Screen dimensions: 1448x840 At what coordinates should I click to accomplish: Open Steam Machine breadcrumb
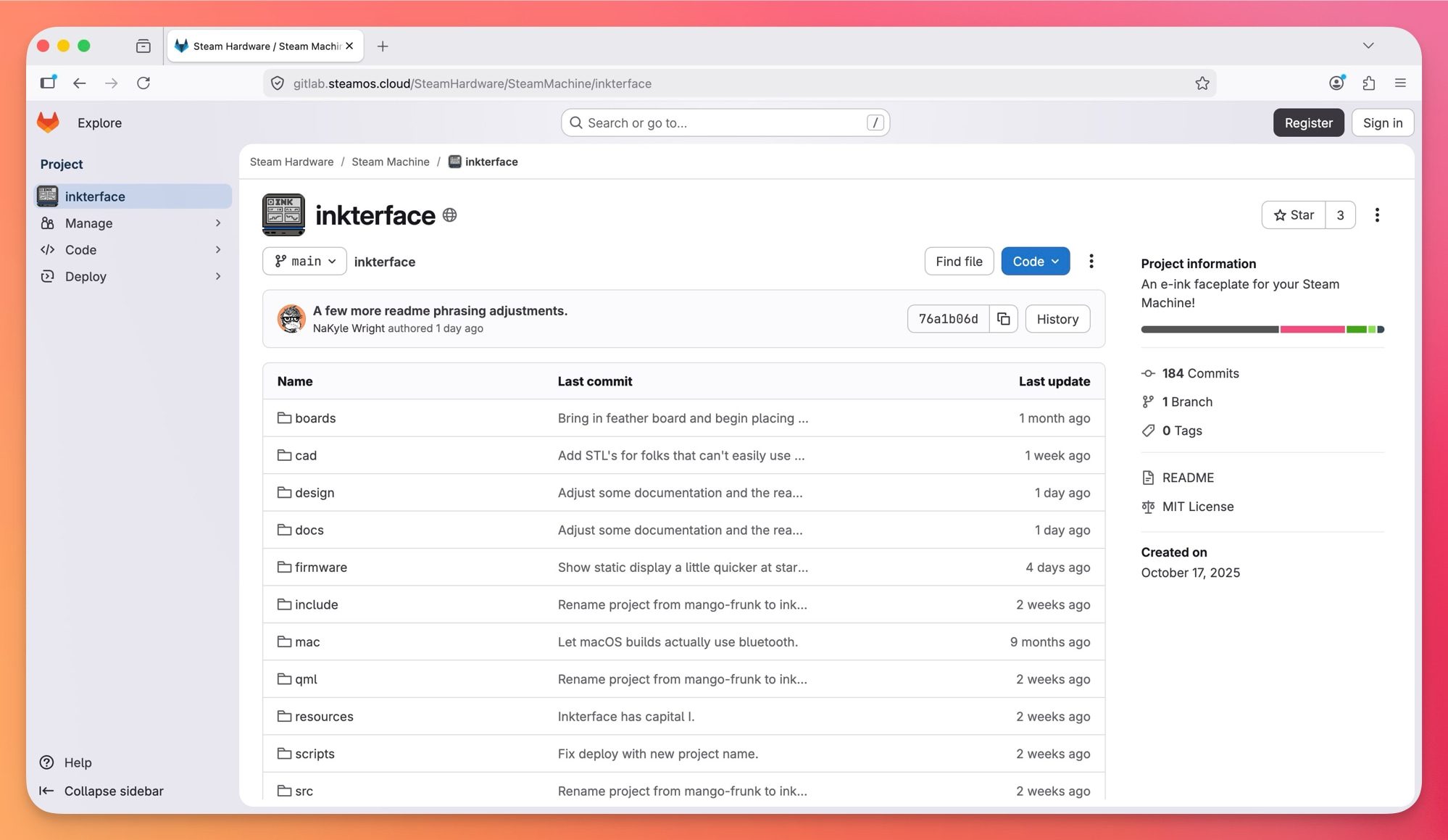tap(390, 162)
